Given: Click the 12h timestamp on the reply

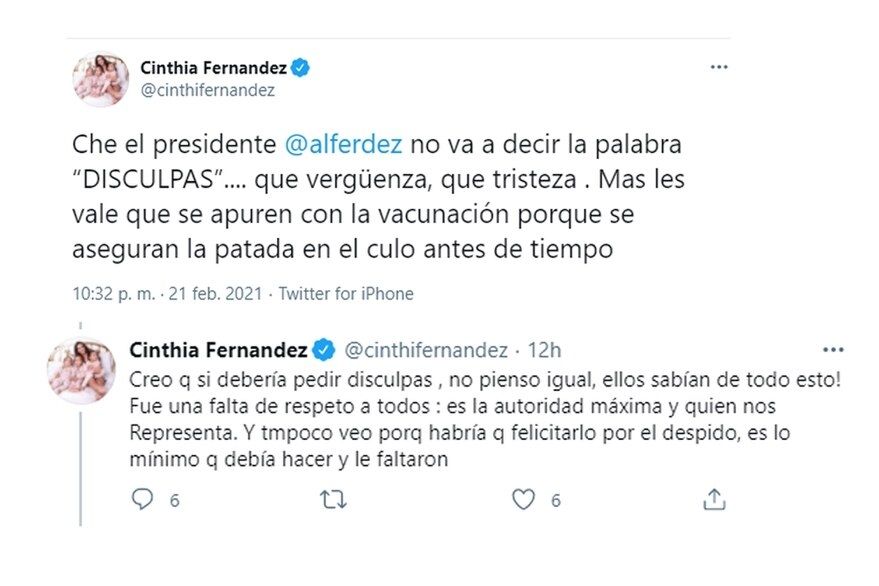Looking at the screenshot, I should click(545, 350).
